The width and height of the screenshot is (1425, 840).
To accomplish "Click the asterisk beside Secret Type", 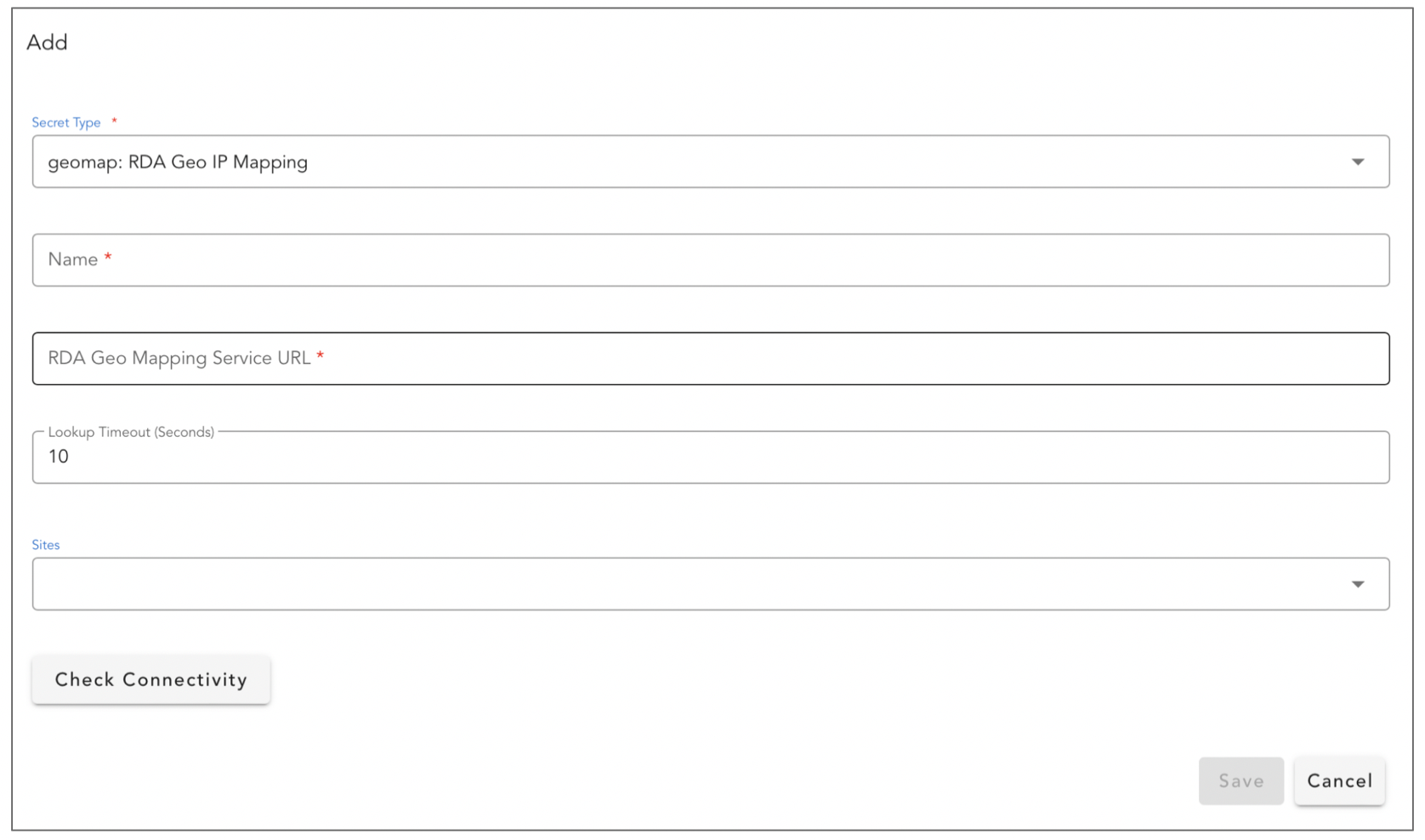I will tap(113, 122).
